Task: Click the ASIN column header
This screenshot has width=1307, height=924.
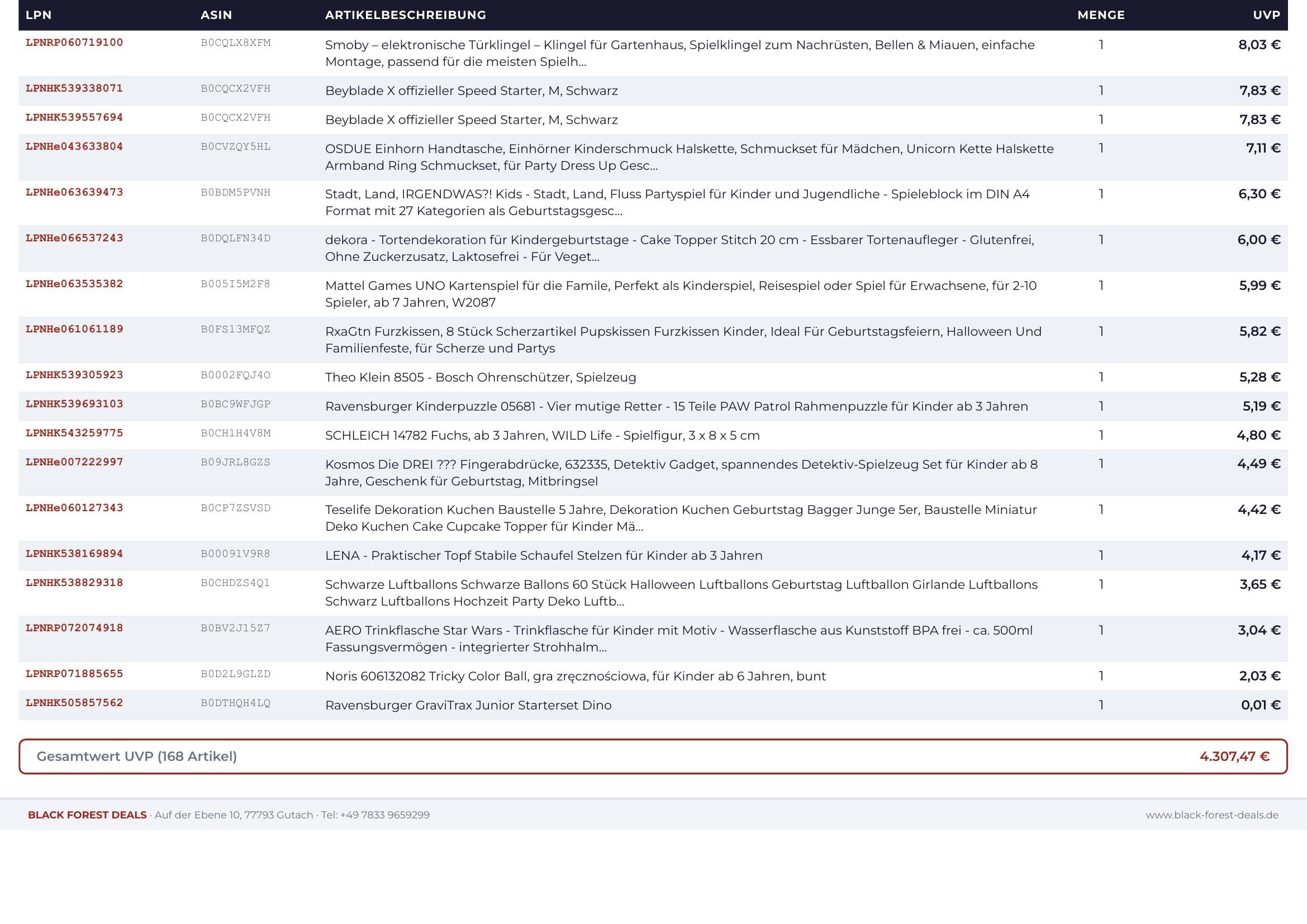Action: click(x=216, y=15)
